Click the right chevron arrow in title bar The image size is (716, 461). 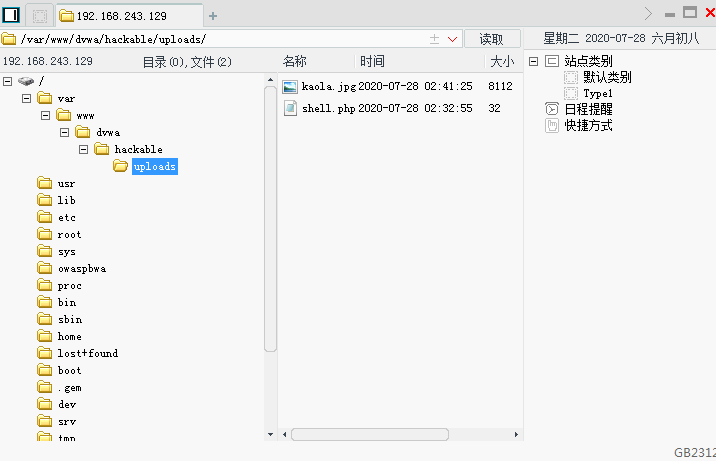tap(648, 14)
